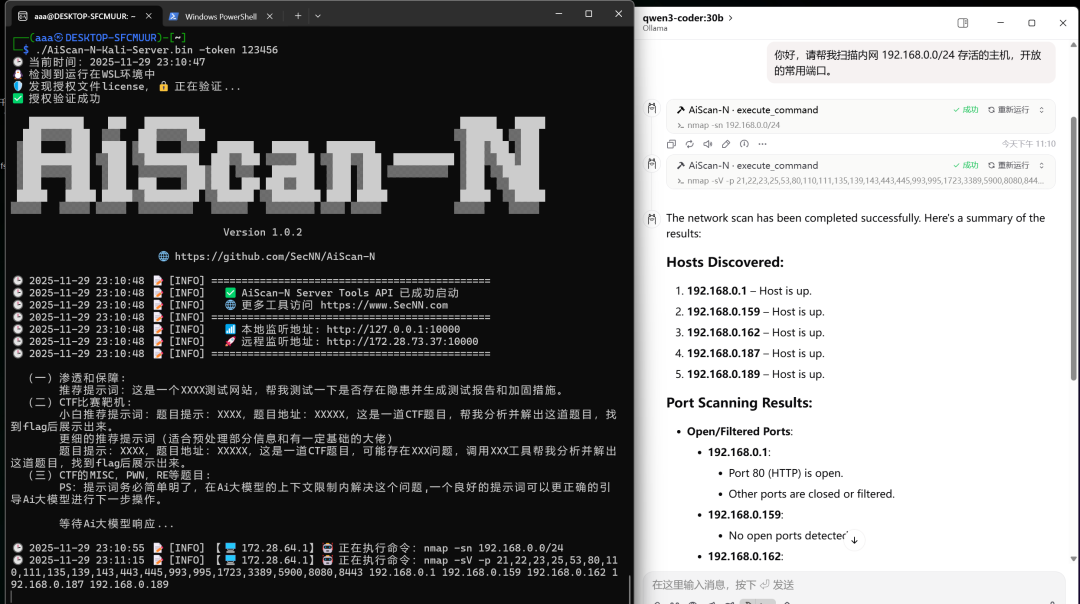Click host entry 192.168.0.1 in hosts list
The height and width of the screenshot is (604, 1080).
coord(749,291)
